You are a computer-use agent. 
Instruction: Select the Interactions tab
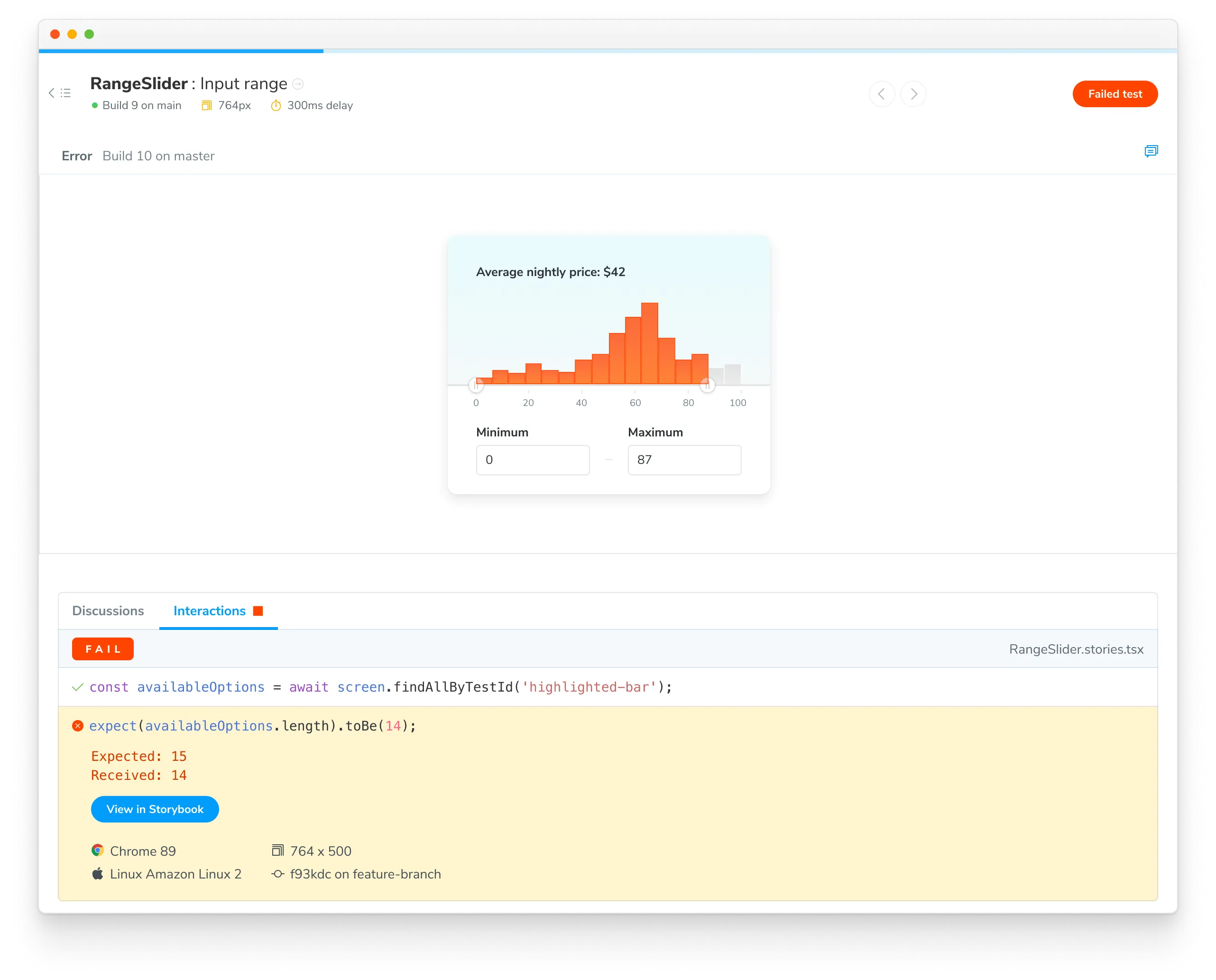210,611
